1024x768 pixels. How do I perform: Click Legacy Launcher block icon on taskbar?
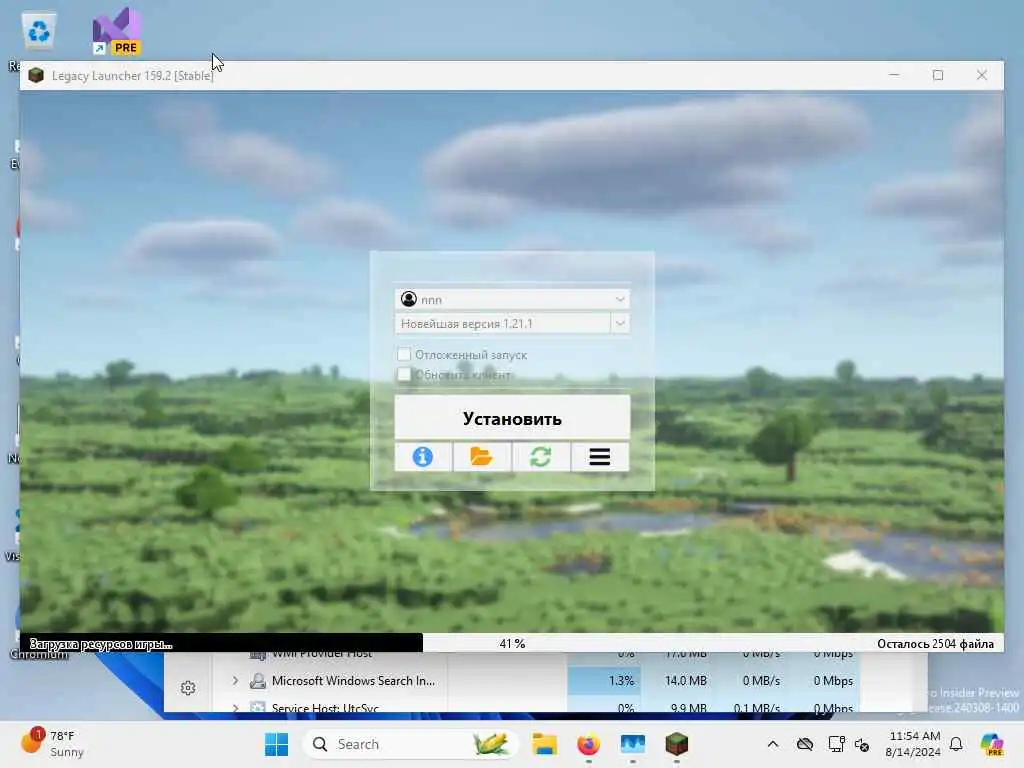click(677, 744)
